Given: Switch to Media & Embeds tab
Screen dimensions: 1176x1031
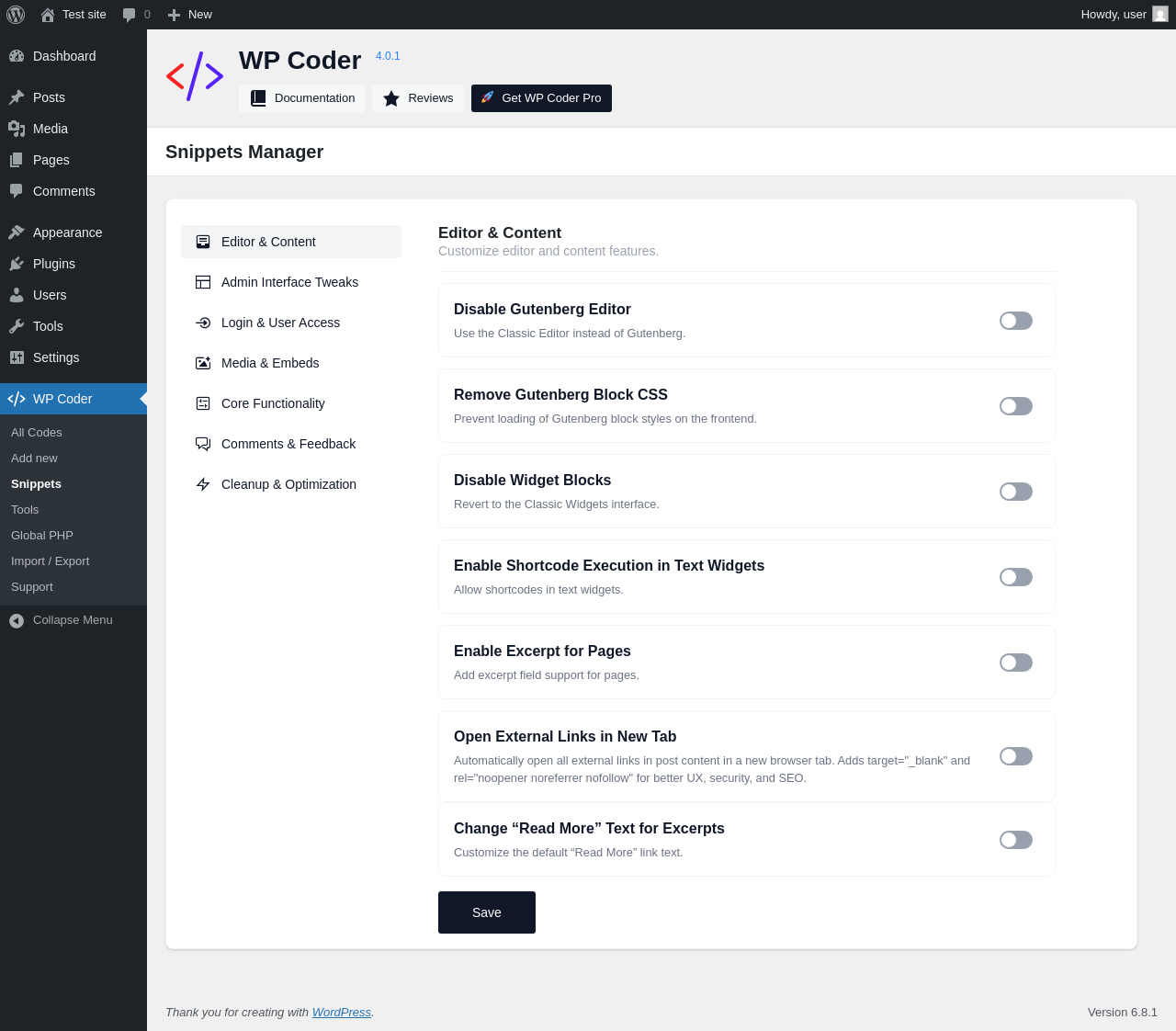Looking at the screenshot, I should (291, 363).
